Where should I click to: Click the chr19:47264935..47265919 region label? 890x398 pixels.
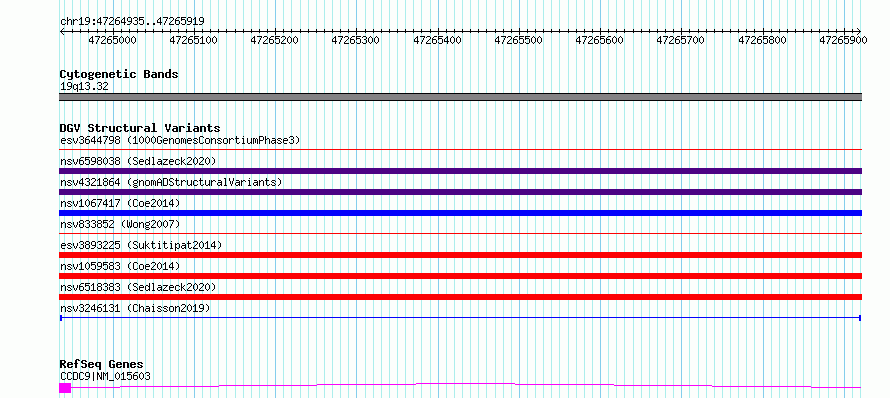tap(132, 21)
